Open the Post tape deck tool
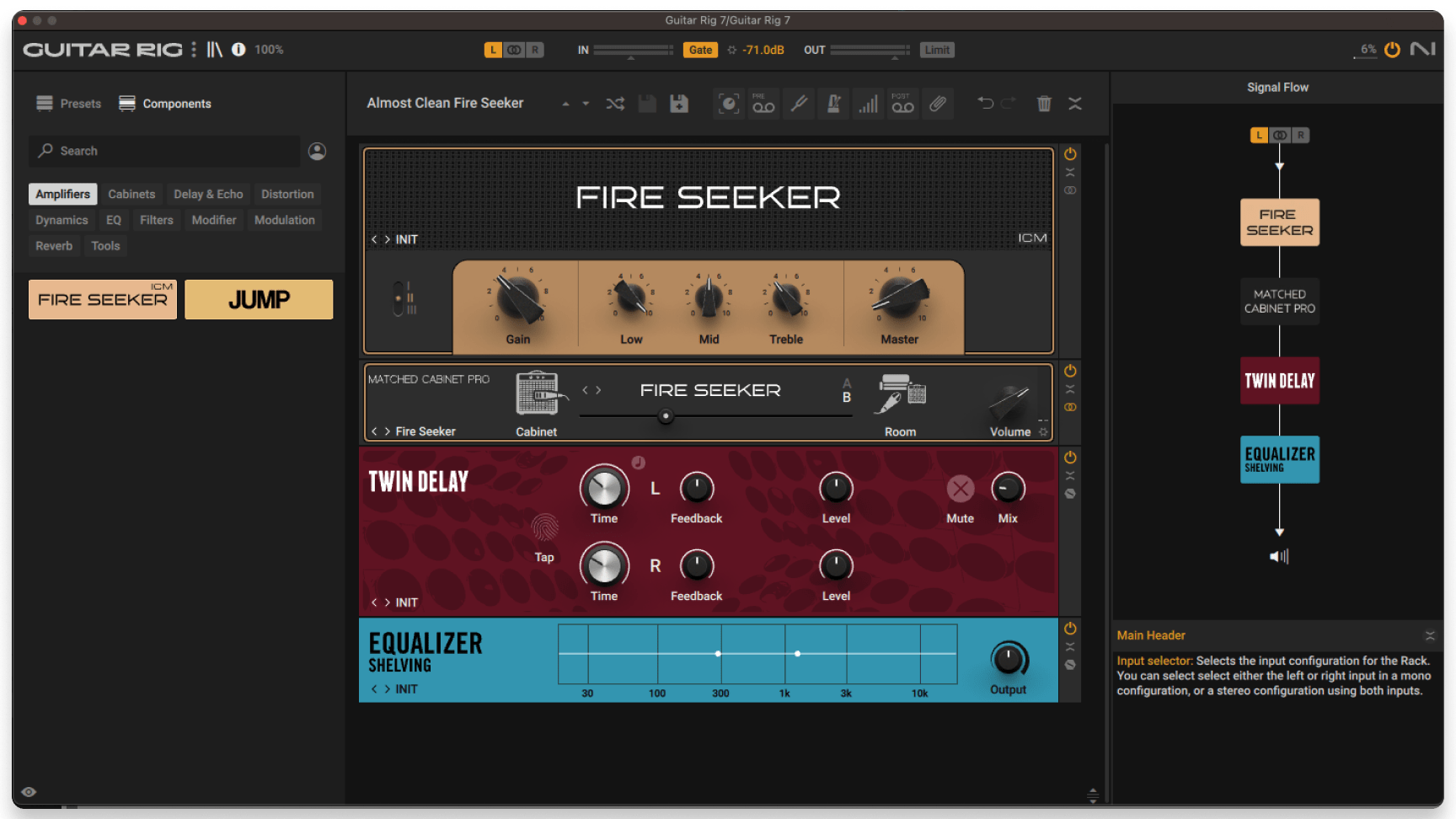This screenshot has width=1456, height=819. [x=902, y=104]
